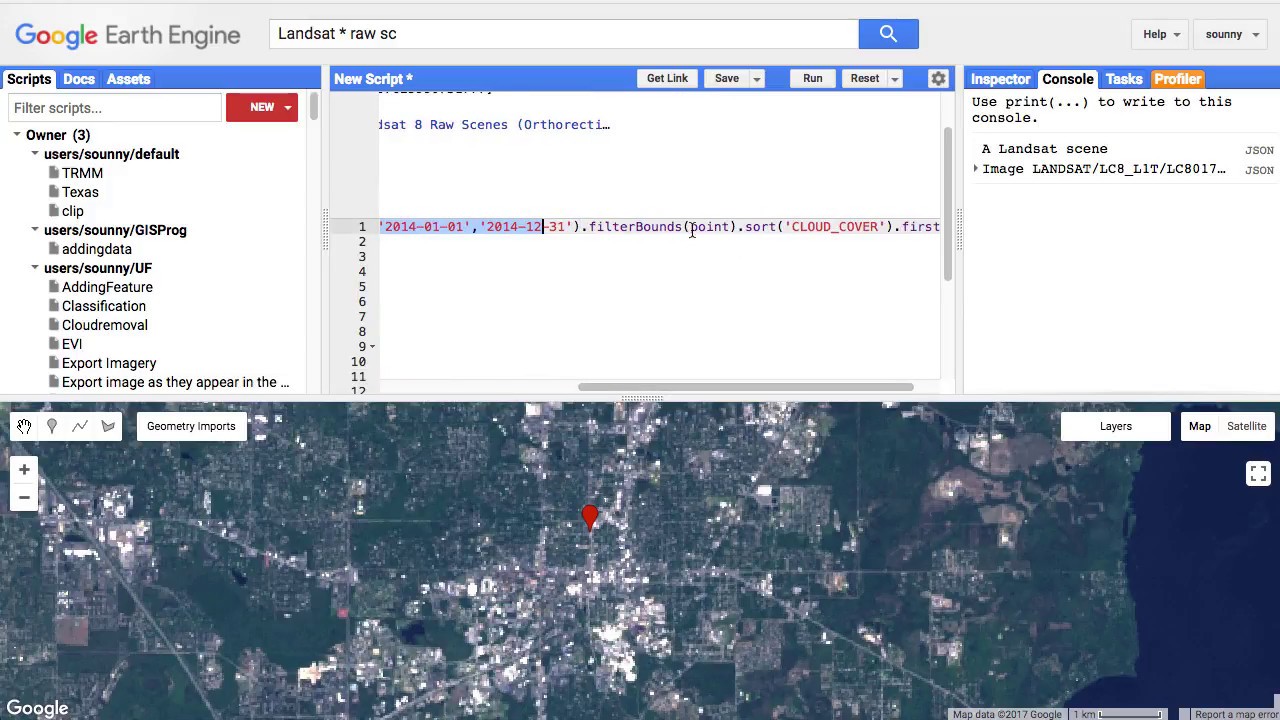Switch map to Map view
Image resolution: width=1280 pixels, height=720 pixels.
[1199, 426]
